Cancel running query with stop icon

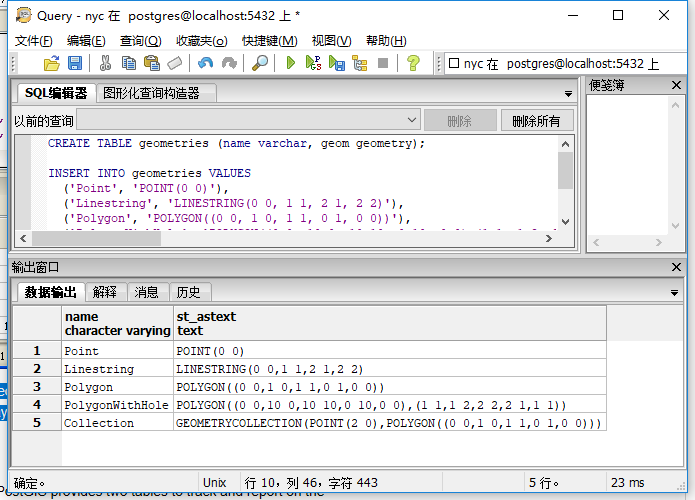point(383,63)
